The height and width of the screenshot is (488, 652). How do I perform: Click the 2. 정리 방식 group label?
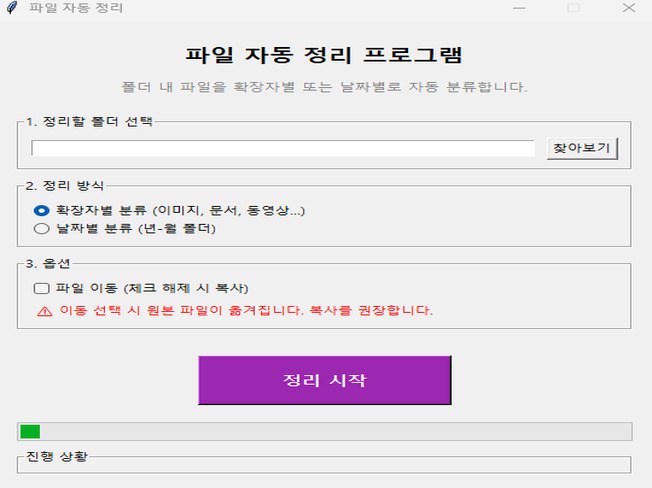64,185
